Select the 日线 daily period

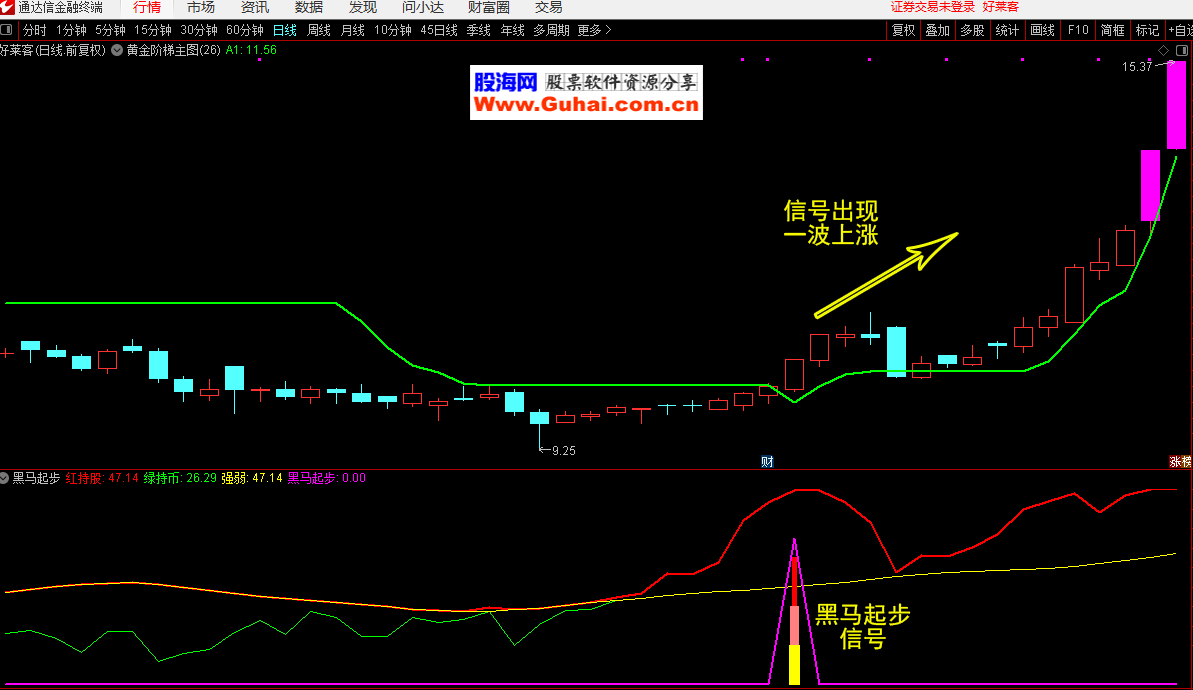[x=285, y=30]
